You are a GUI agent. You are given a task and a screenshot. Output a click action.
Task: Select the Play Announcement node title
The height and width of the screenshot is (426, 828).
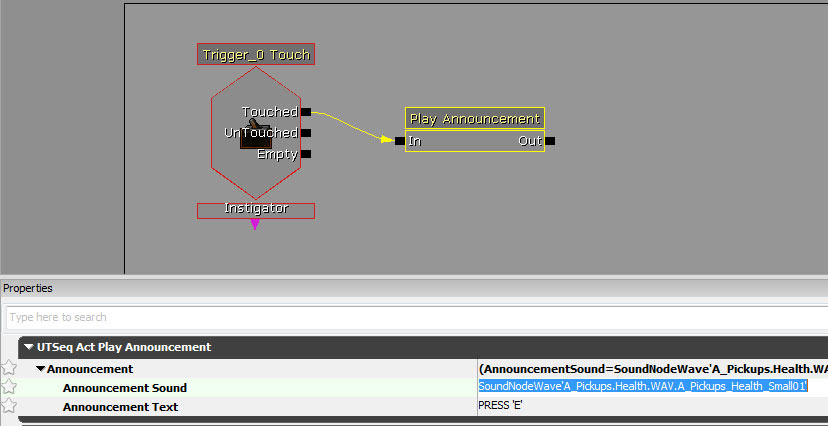click(x=474, y=118)
